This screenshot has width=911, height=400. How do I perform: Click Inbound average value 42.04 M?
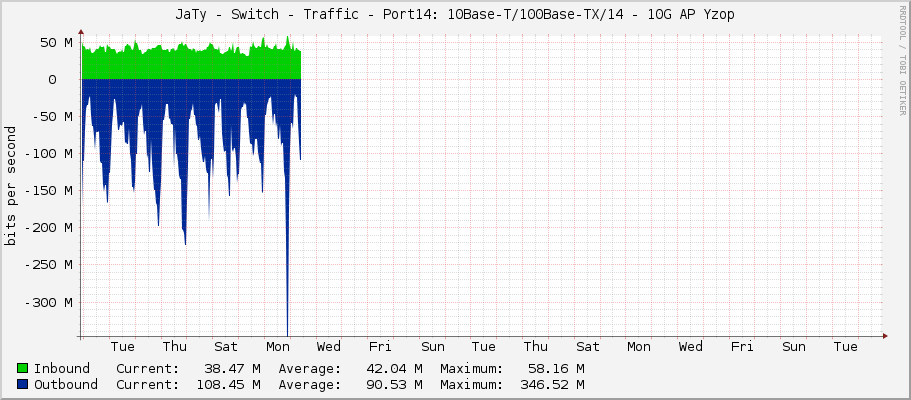point(394,369)
